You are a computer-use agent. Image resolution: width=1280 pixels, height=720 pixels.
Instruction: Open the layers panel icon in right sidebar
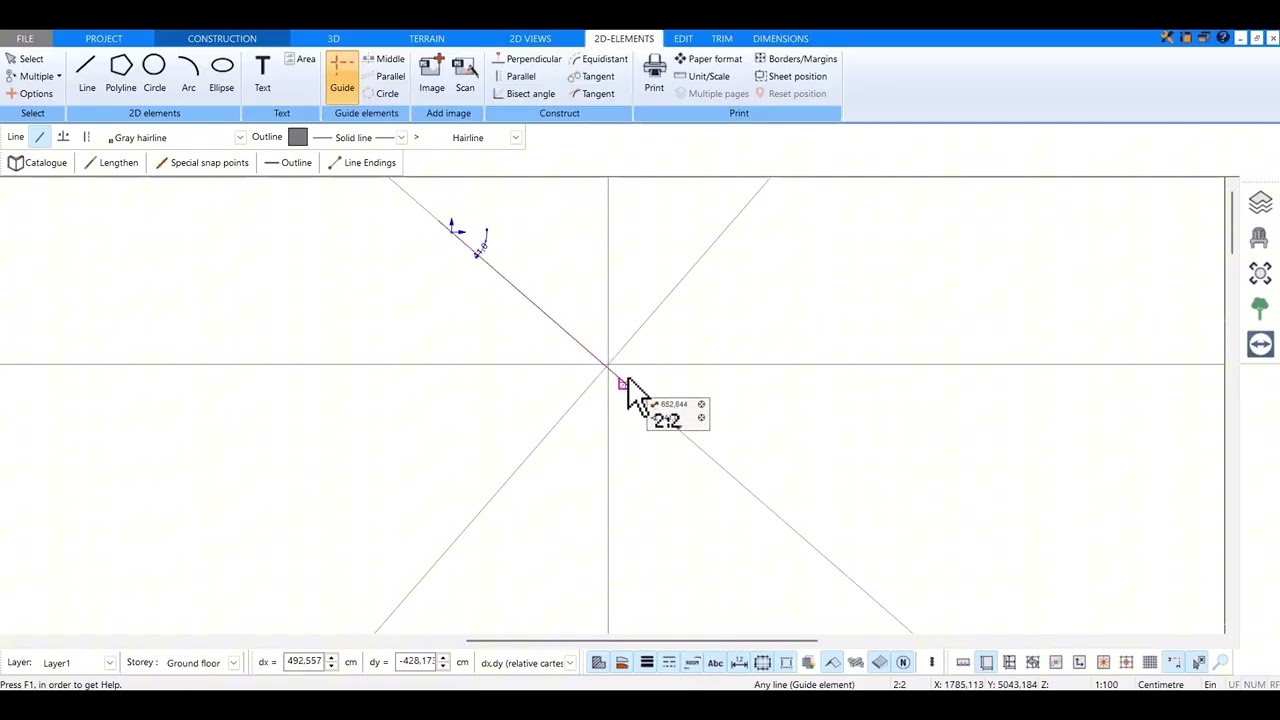click(x=1260, y=203)
